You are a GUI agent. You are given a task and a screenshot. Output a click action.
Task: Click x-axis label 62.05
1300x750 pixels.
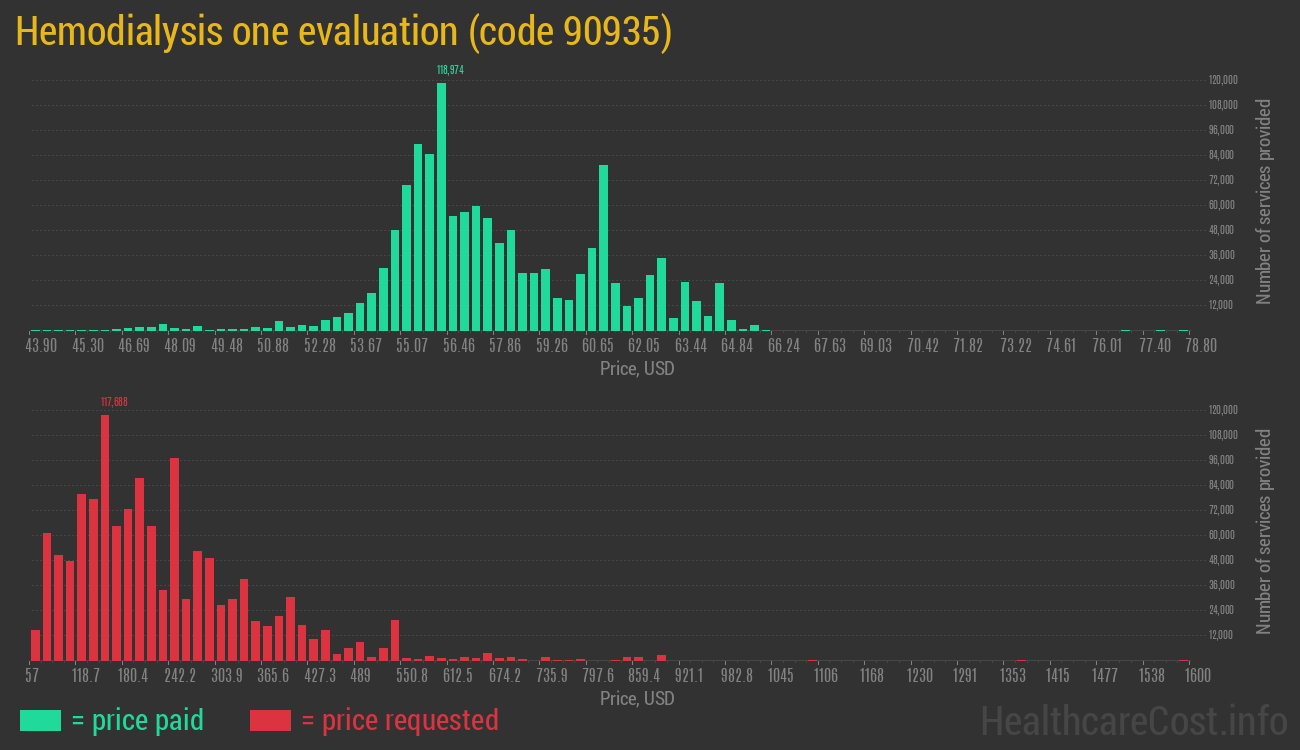644,346
